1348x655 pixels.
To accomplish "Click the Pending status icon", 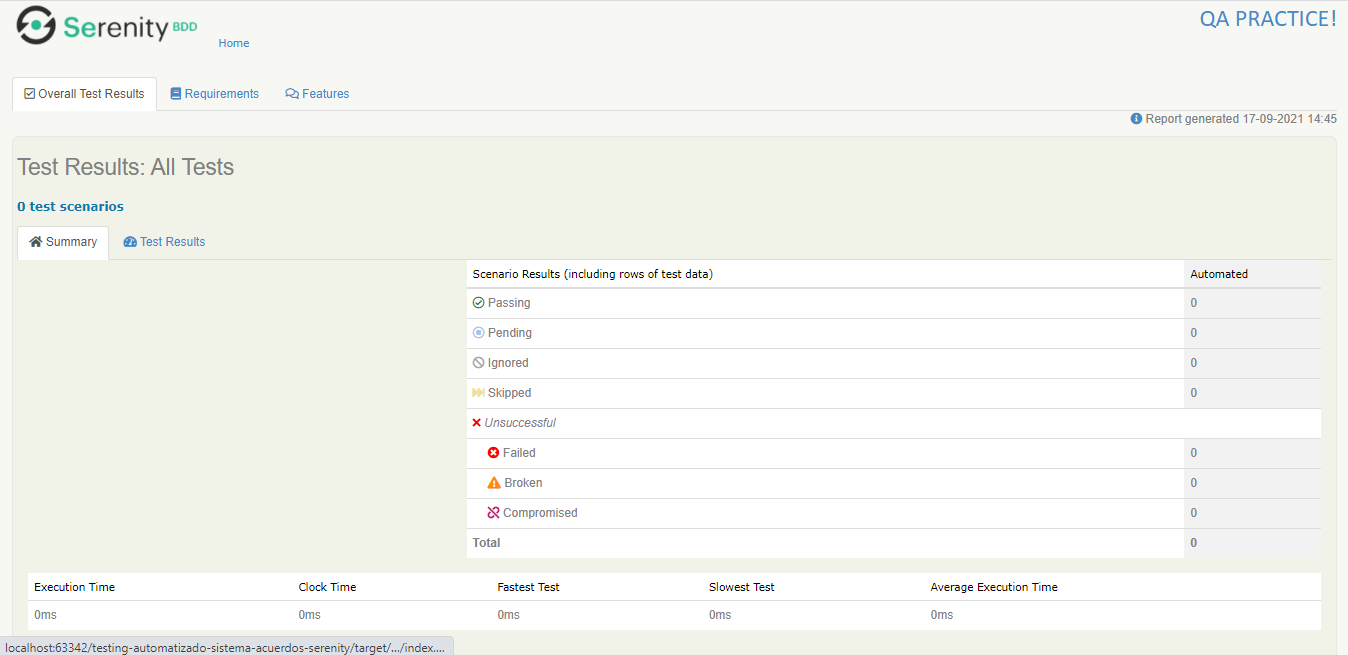I will pos(478,332).
